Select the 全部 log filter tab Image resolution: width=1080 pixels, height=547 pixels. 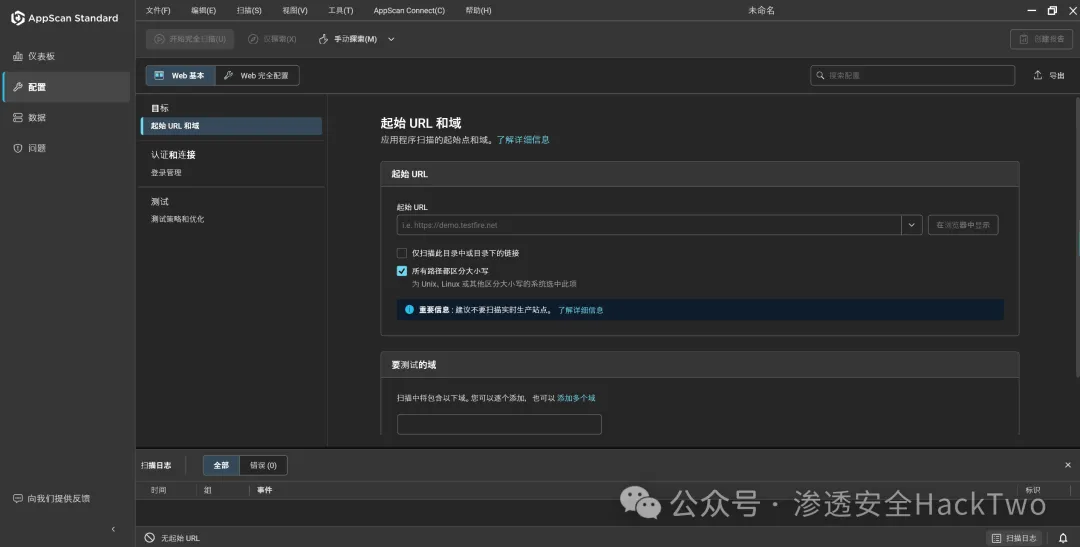coord(221,466)
